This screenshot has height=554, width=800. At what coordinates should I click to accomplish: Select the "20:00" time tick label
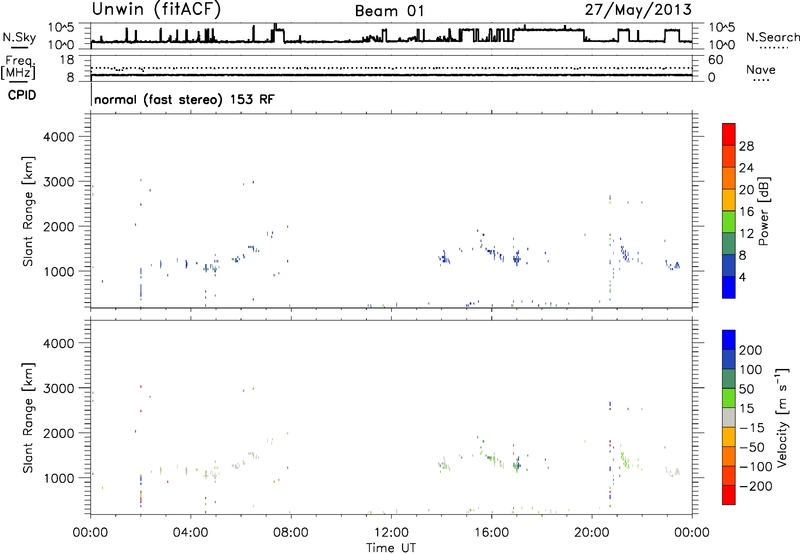(x=591, y=533)
